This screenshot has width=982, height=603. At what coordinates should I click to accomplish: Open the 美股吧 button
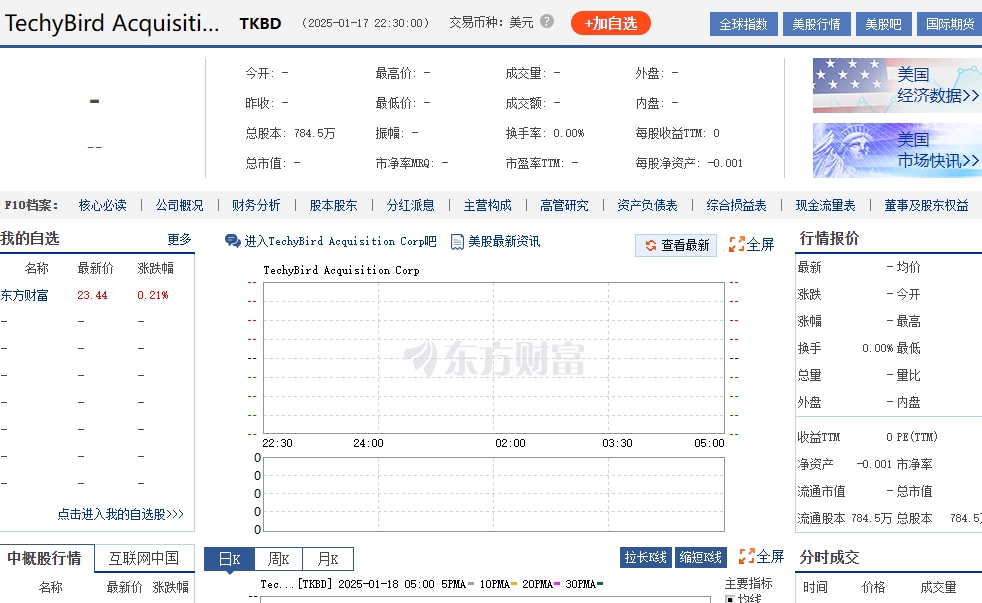883,24
